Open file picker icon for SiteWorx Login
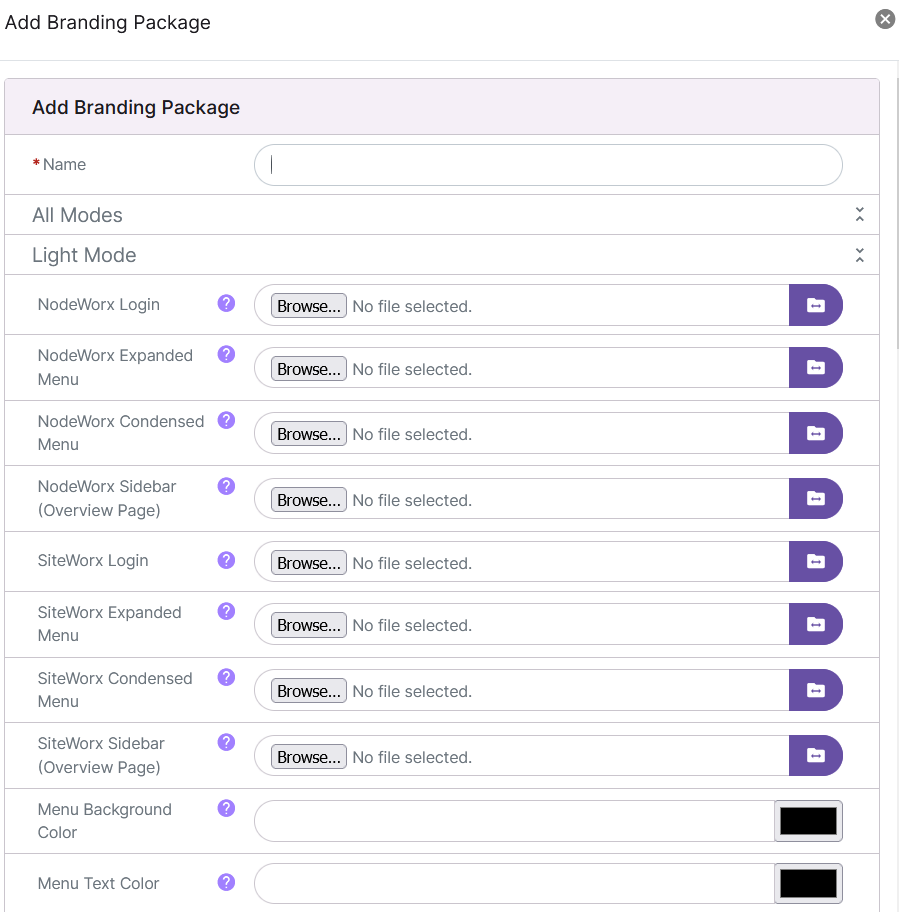899x912 pixels. click(816, 561)
